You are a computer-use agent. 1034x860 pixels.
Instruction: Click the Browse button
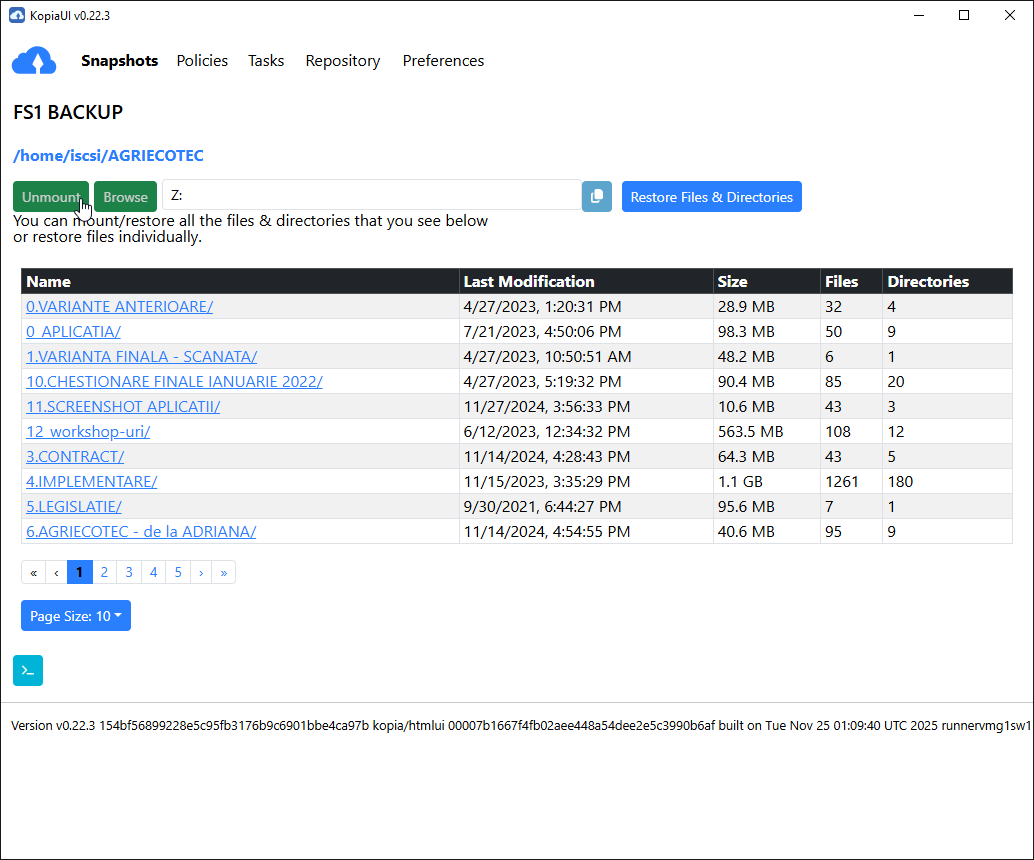pos(125,197)
